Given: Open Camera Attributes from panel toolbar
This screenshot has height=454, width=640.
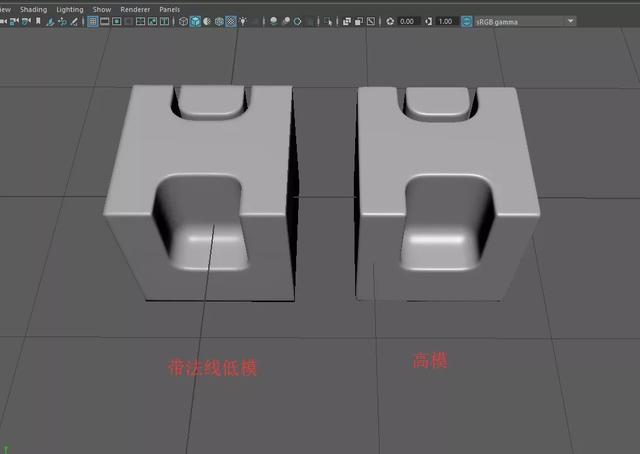Looking at the screenshot, I should click(26, 21).
